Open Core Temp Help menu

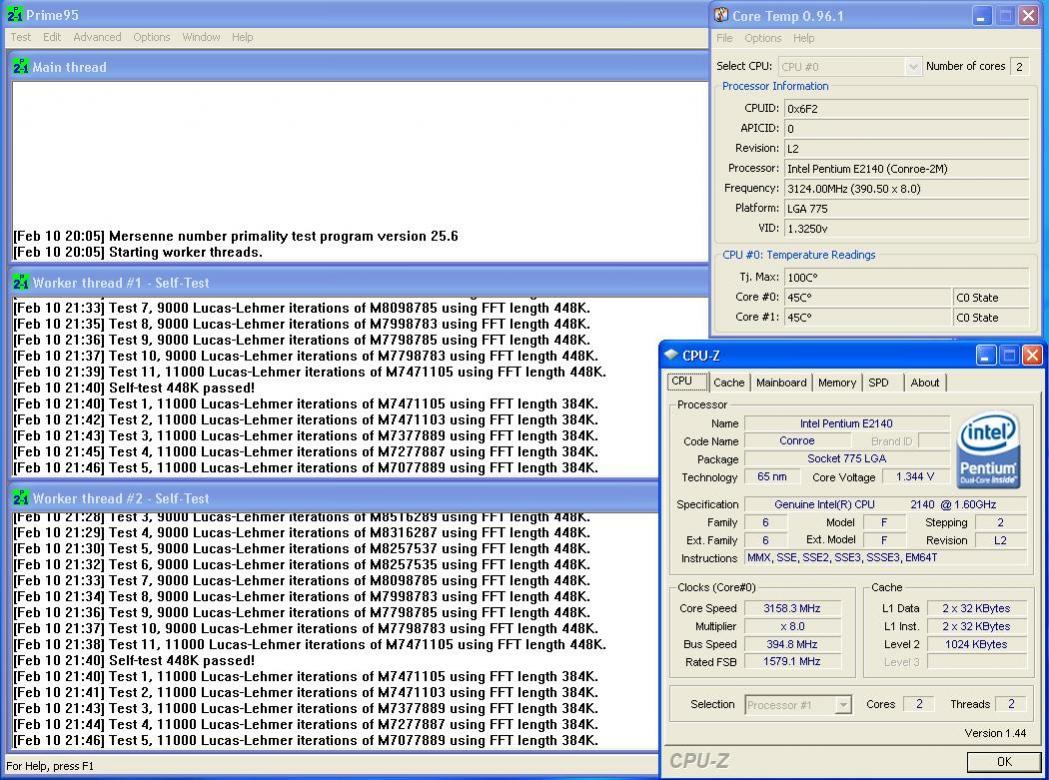(x=804, y=38)
